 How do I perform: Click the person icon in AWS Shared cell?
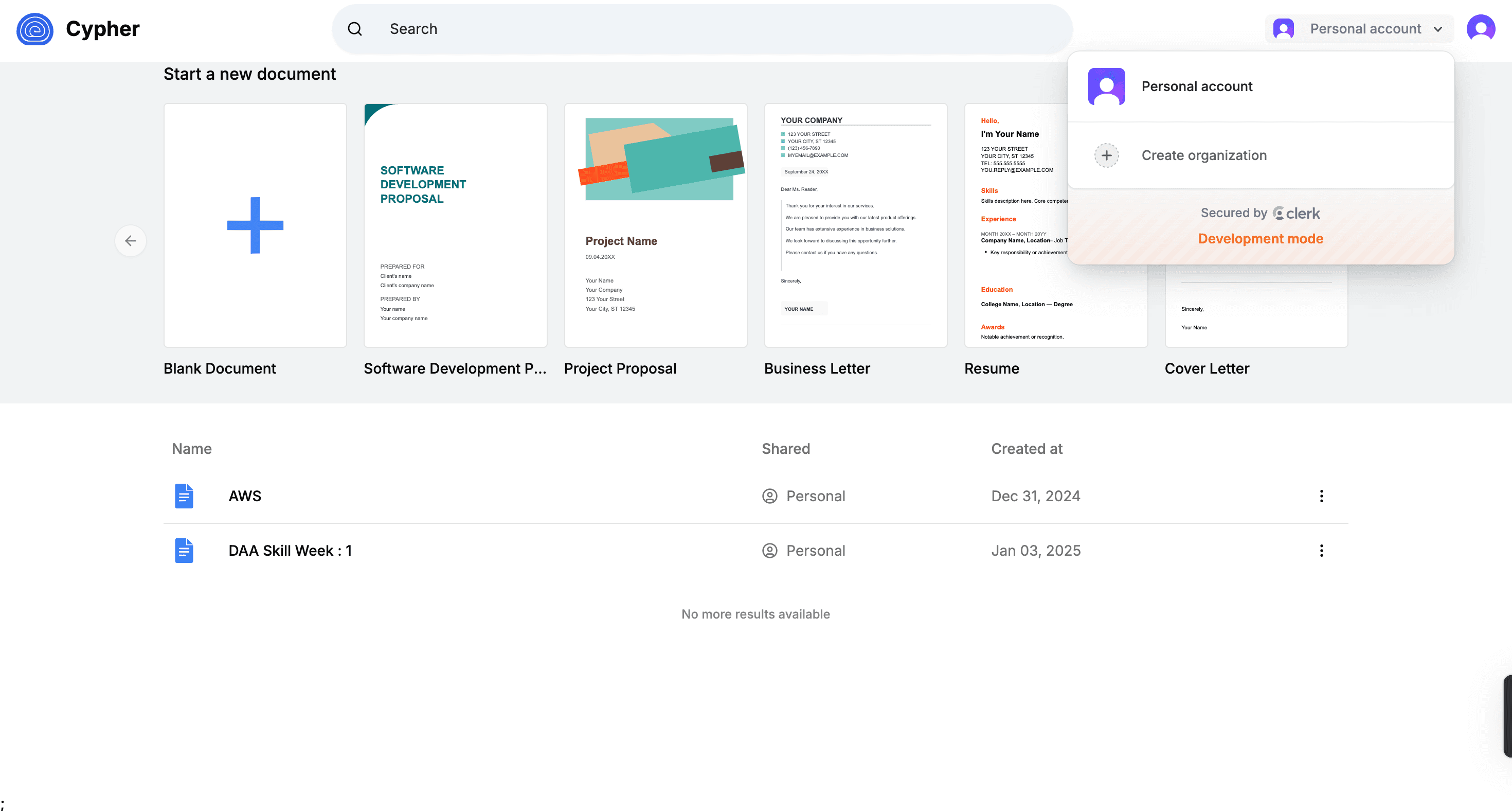pyautogui.click(x=769, y=496)
